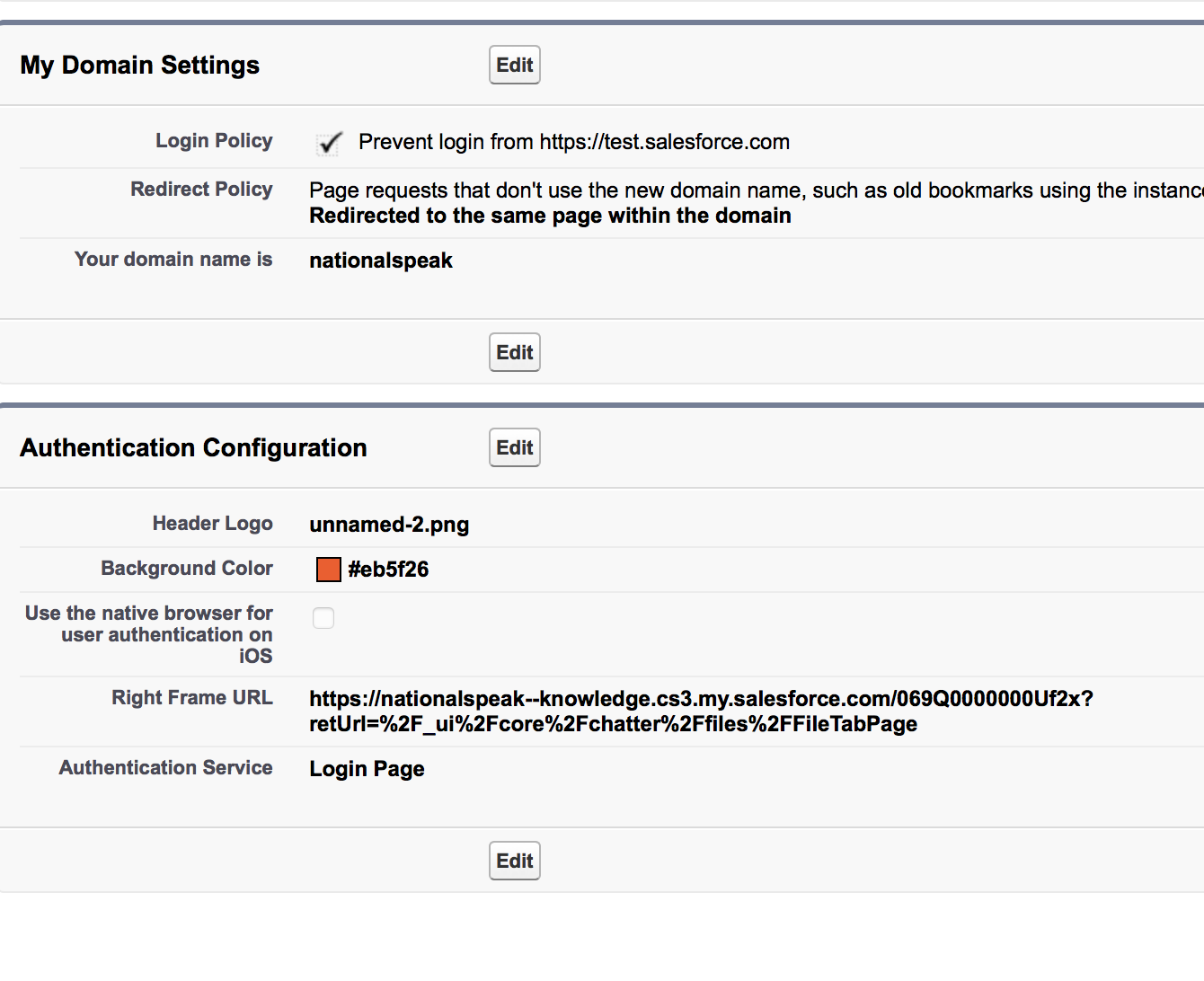Click Edit beside My Domain Settings heading

[514, 65]
